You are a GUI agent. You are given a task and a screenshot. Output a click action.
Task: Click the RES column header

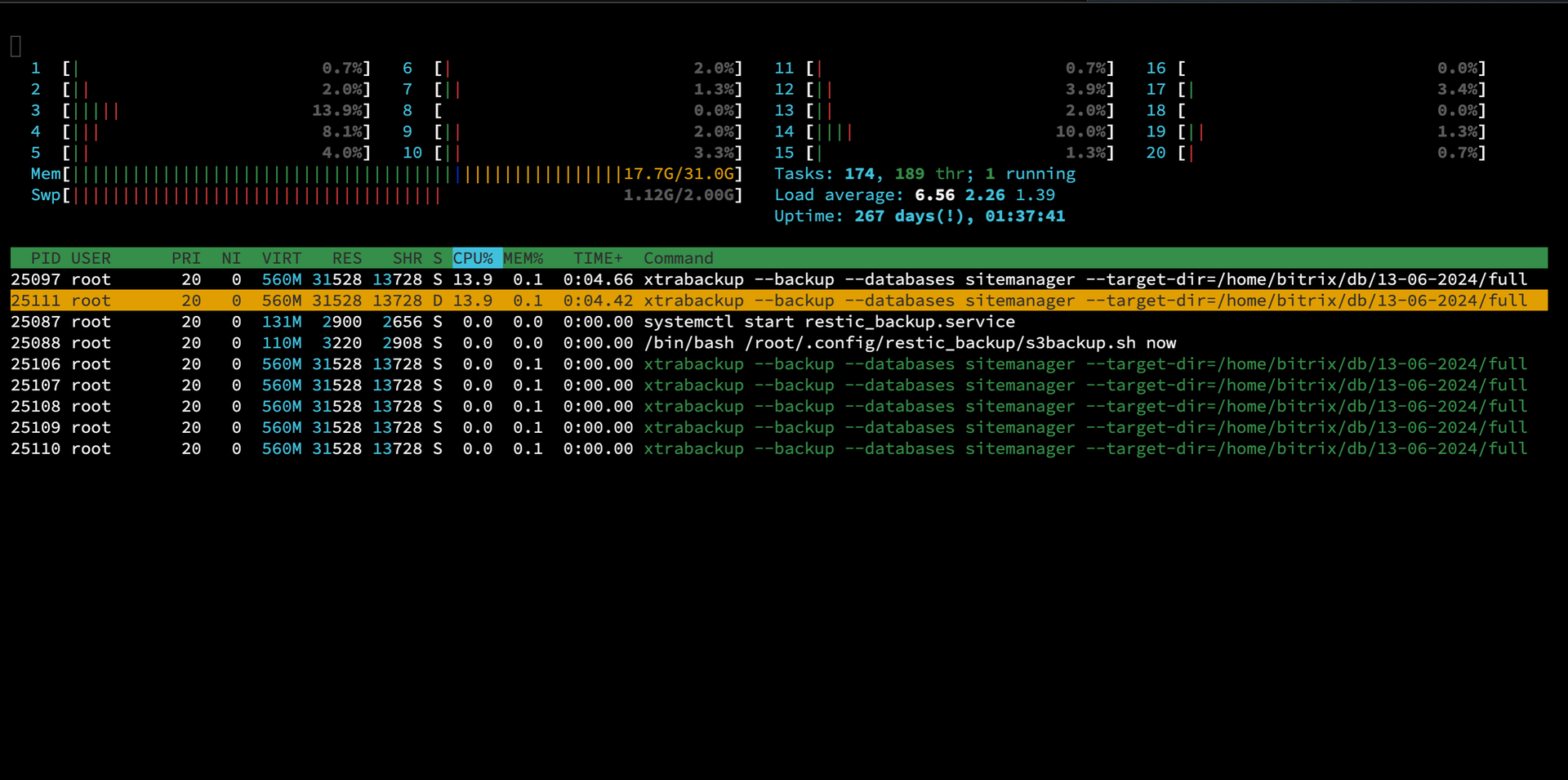[346, 258]
